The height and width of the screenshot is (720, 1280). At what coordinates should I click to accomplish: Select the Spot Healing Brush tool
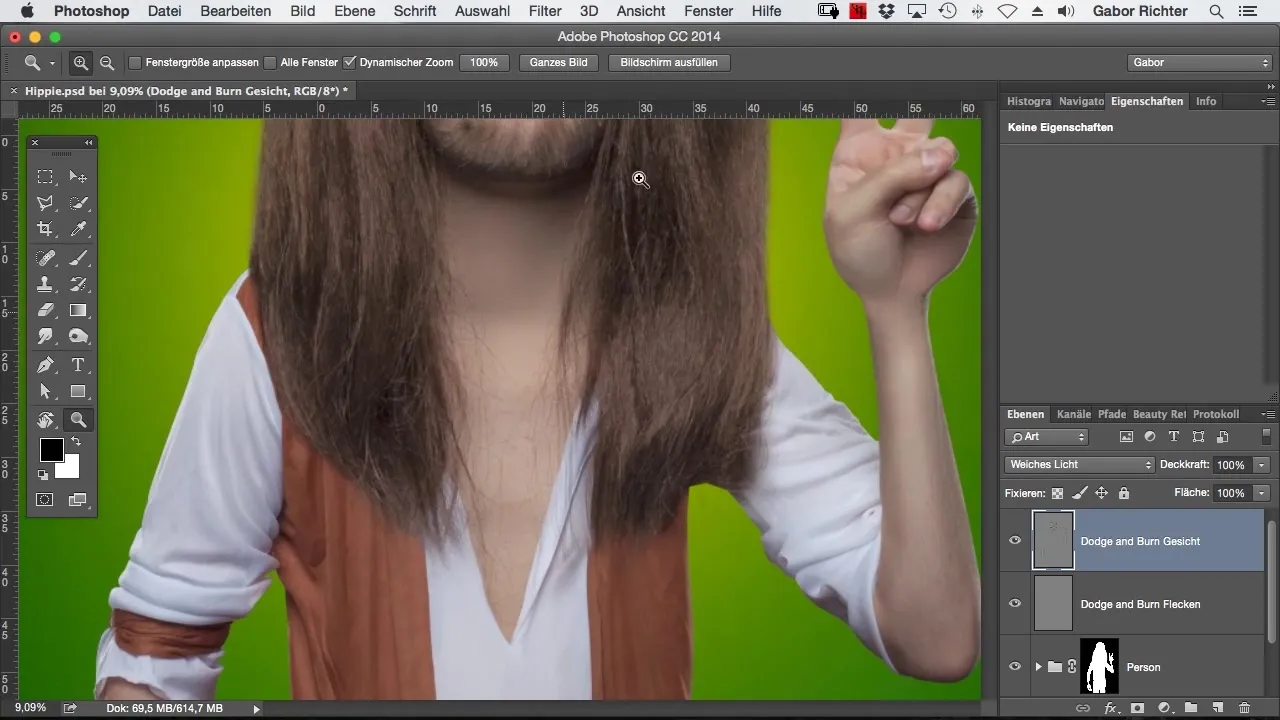46,258
